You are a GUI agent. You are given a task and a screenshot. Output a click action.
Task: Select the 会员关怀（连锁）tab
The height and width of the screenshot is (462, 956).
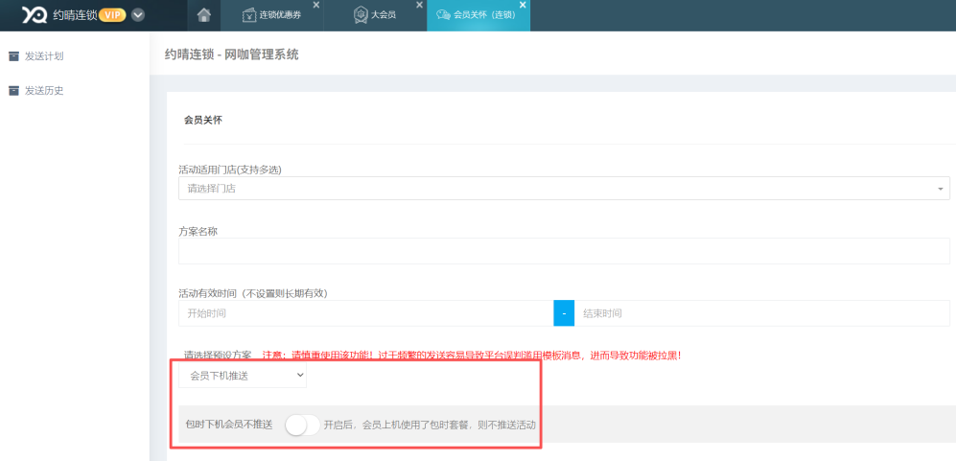click(x=478, y=15)
